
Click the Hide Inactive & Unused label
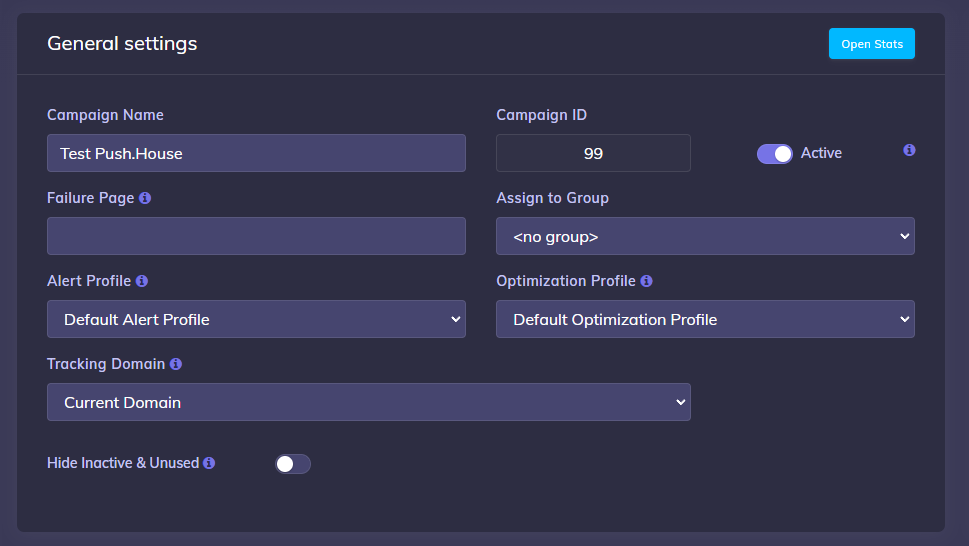(123, 463)
